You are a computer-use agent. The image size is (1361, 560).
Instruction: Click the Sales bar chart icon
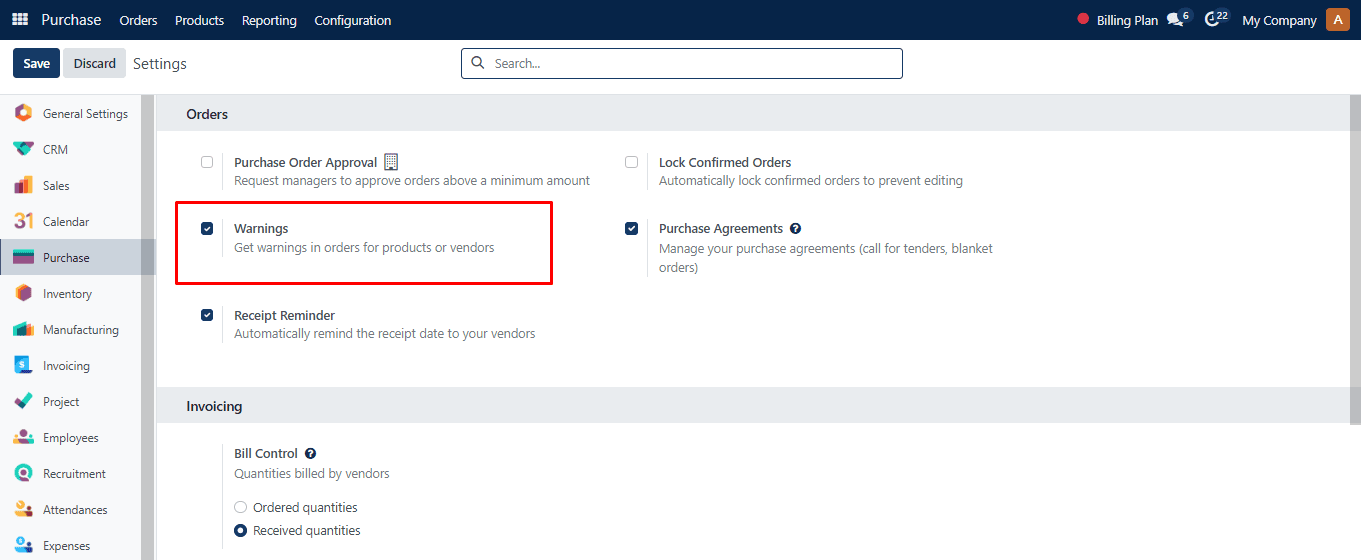click(x=23, y=185)
